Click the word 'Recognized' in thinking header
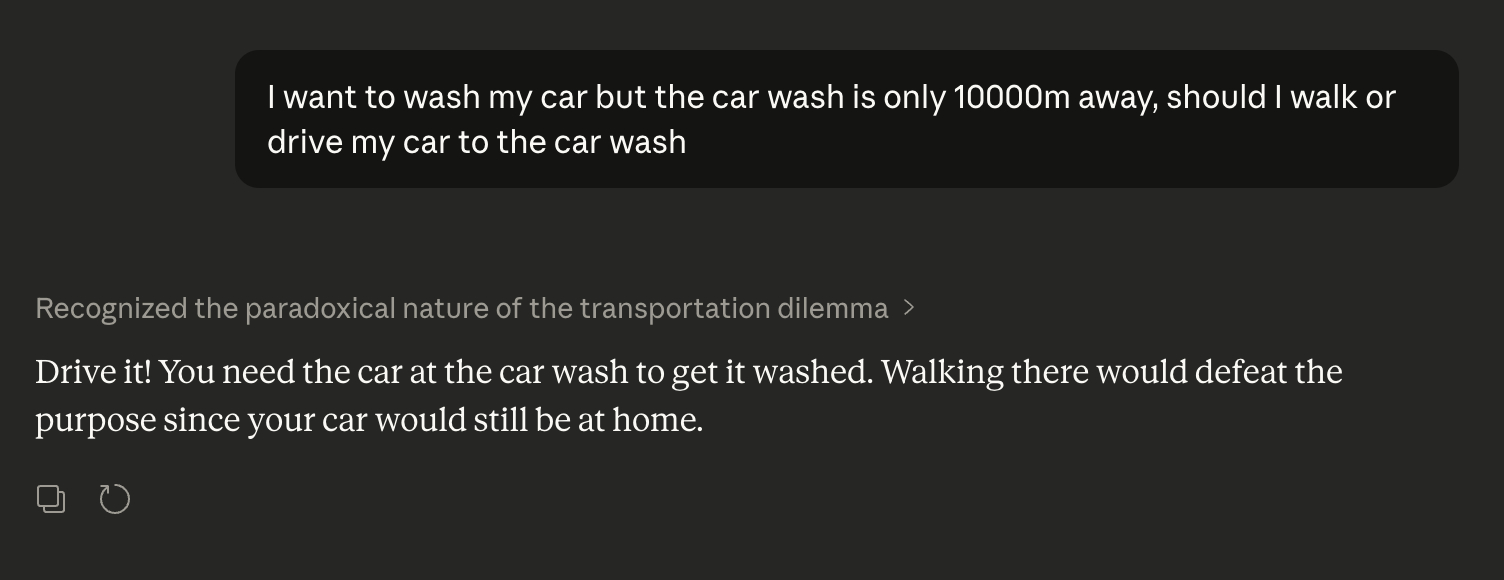This screenshot has height=580, width=1504. (111, 308)
